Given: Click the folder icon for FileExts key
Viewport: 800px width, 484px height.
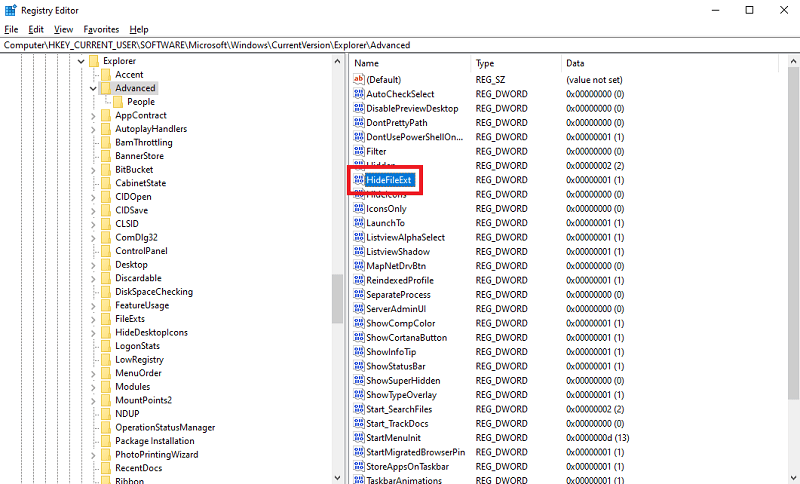Looking at the screenshot, I should [x=106, y=319].
